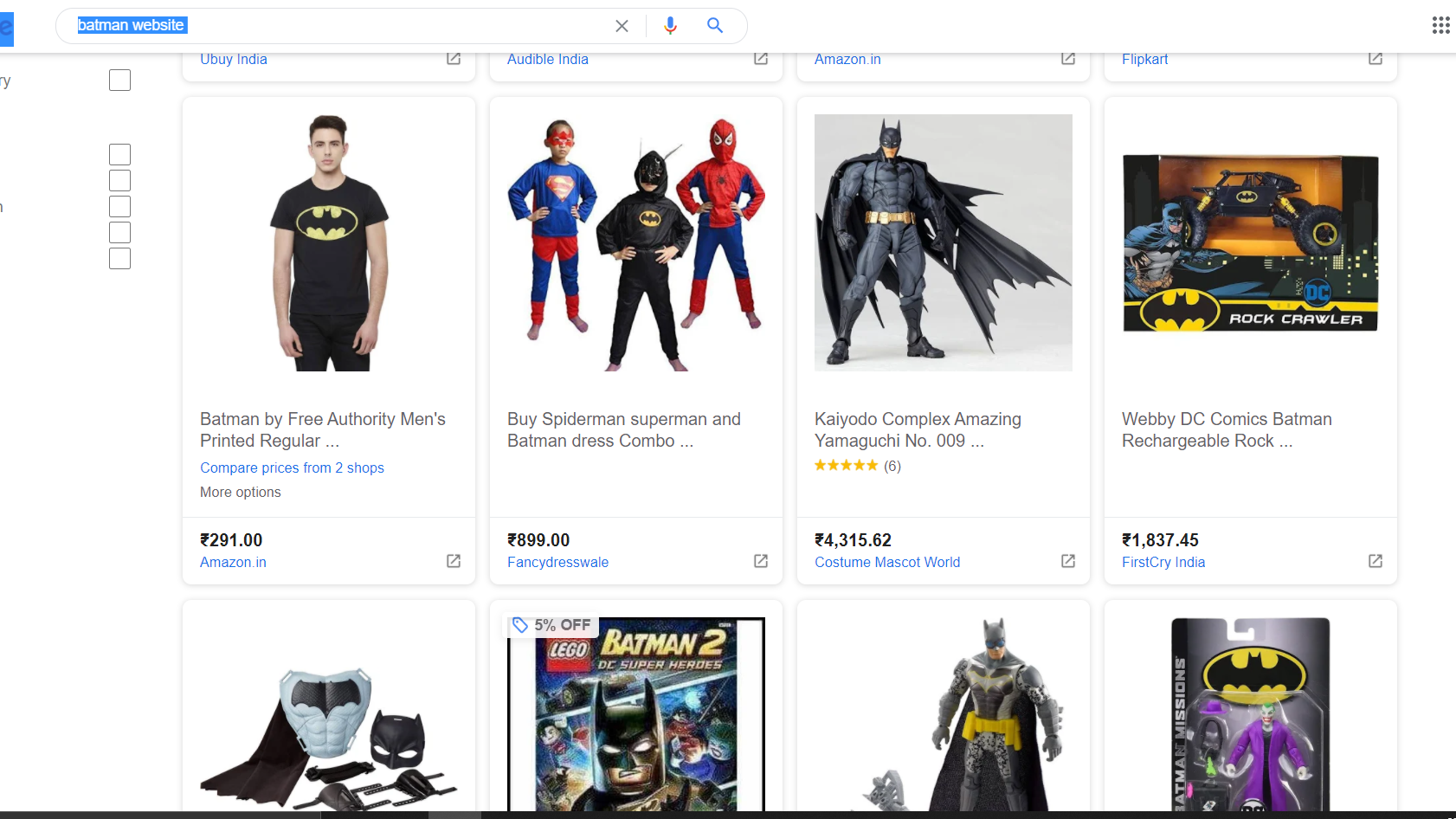Visit the FirstCry India seller link

click(1163, 562)
